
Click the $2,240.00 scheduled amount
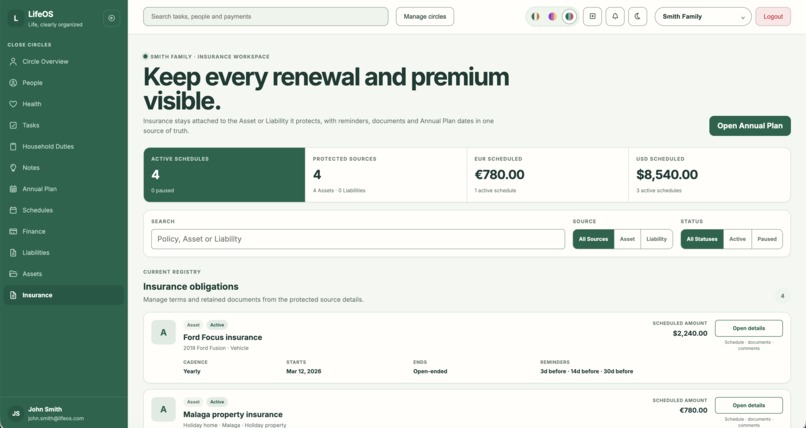tap(690, 333)
